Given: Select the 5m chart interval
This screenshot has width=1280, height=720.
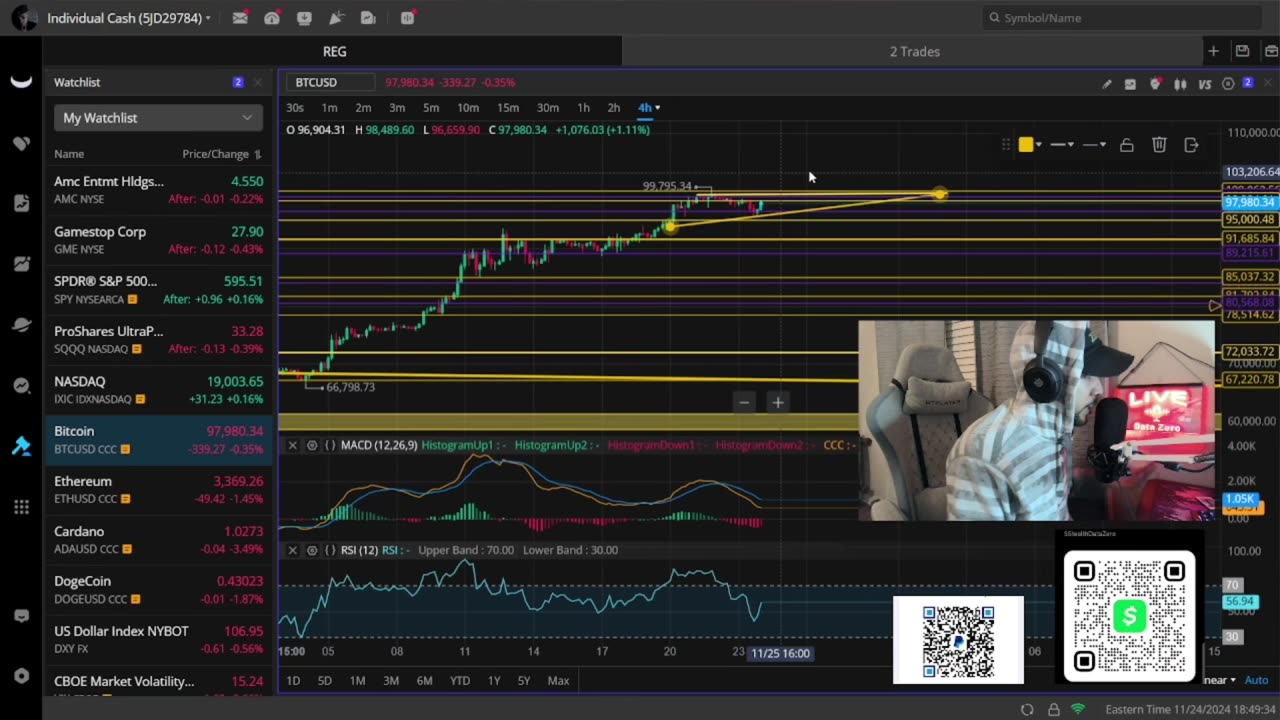Looking at the screenshot, I should tap(431, 108).
